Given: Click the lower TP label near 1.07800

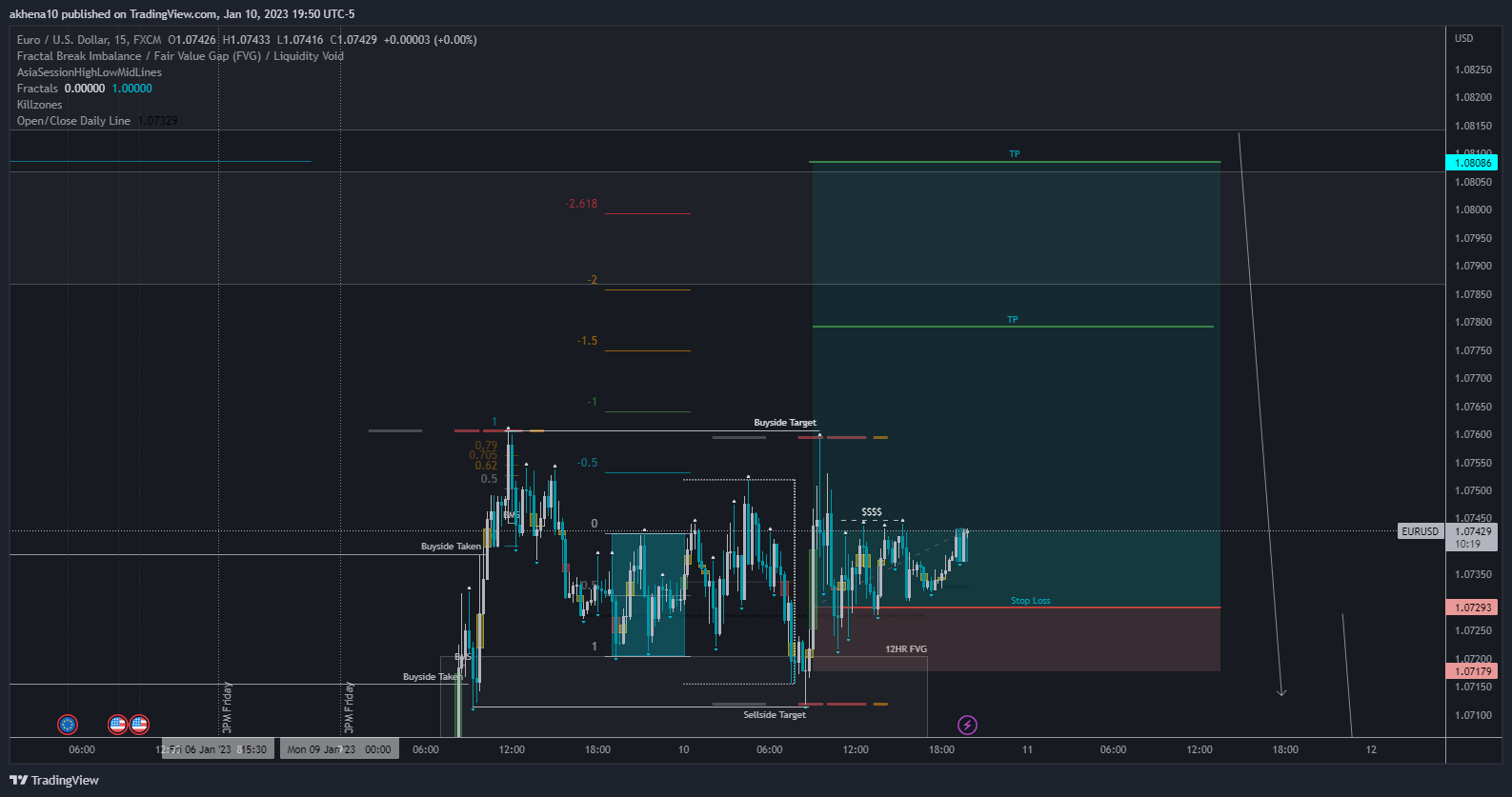Looking at the screenshot, I should click(1013, 320).
